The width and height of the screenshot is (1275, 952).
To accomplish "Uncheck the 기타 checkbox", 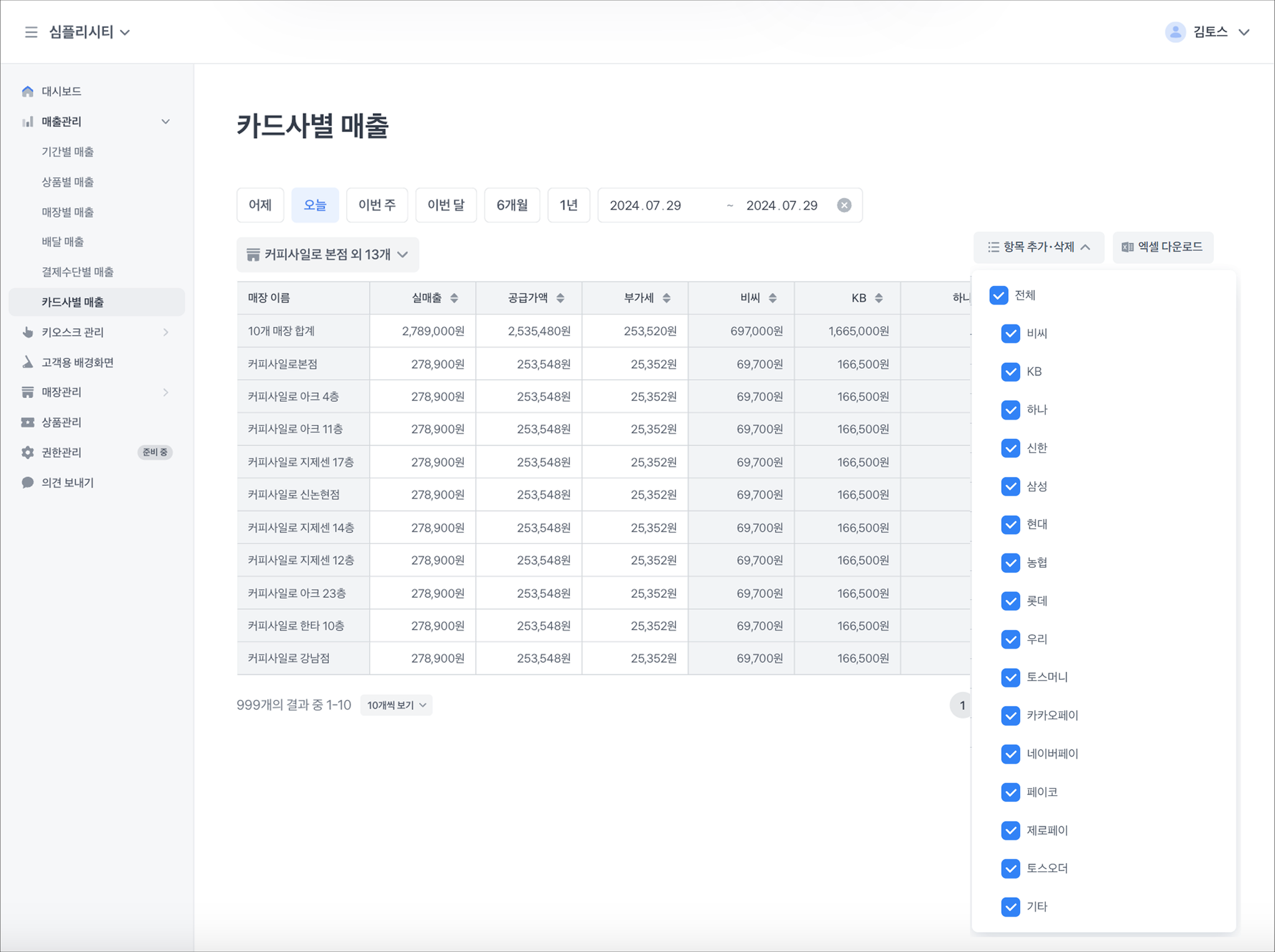I will pos(1010,907).
